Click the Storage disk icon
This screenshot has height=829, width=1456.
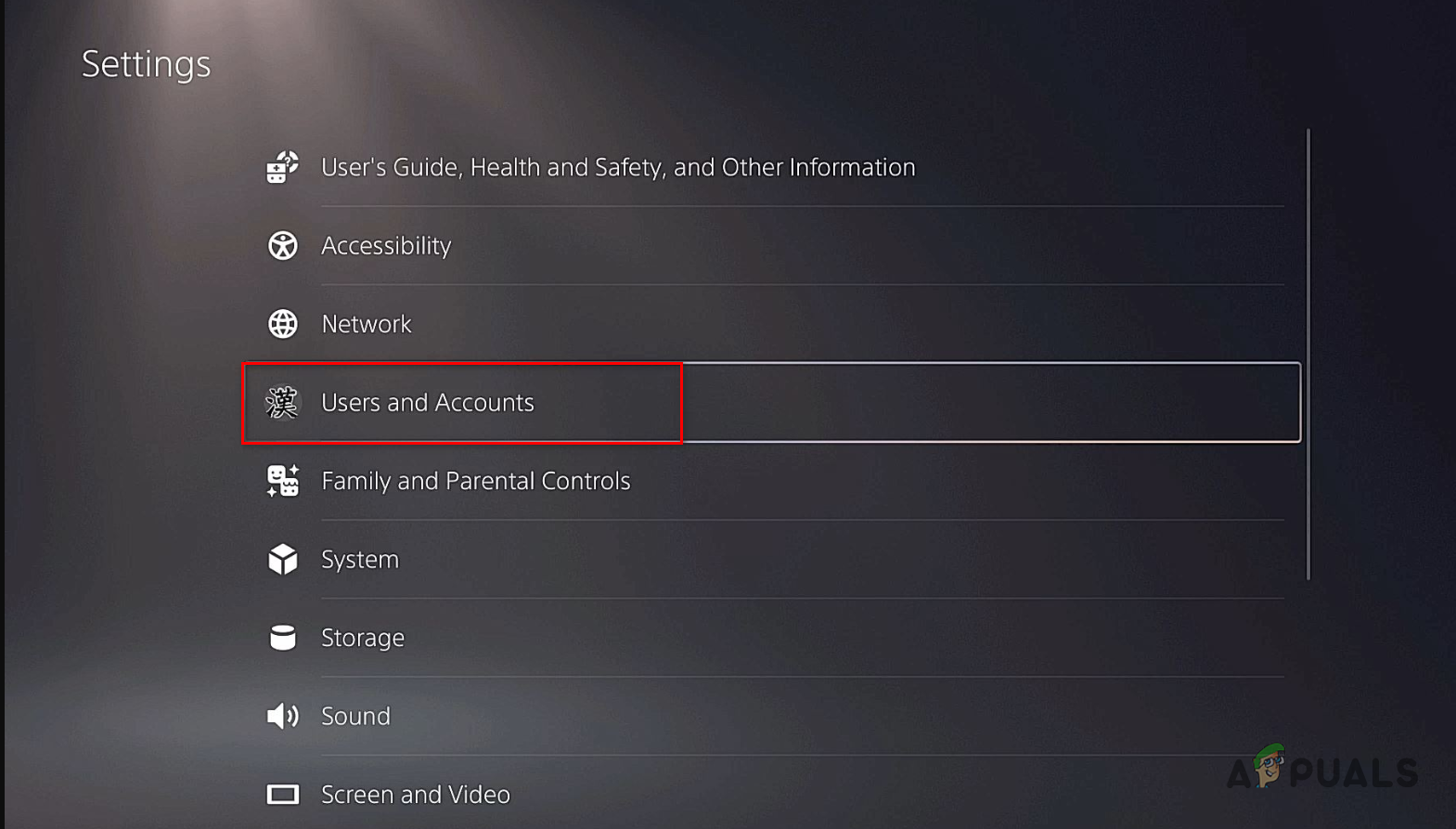click(282, 637)
